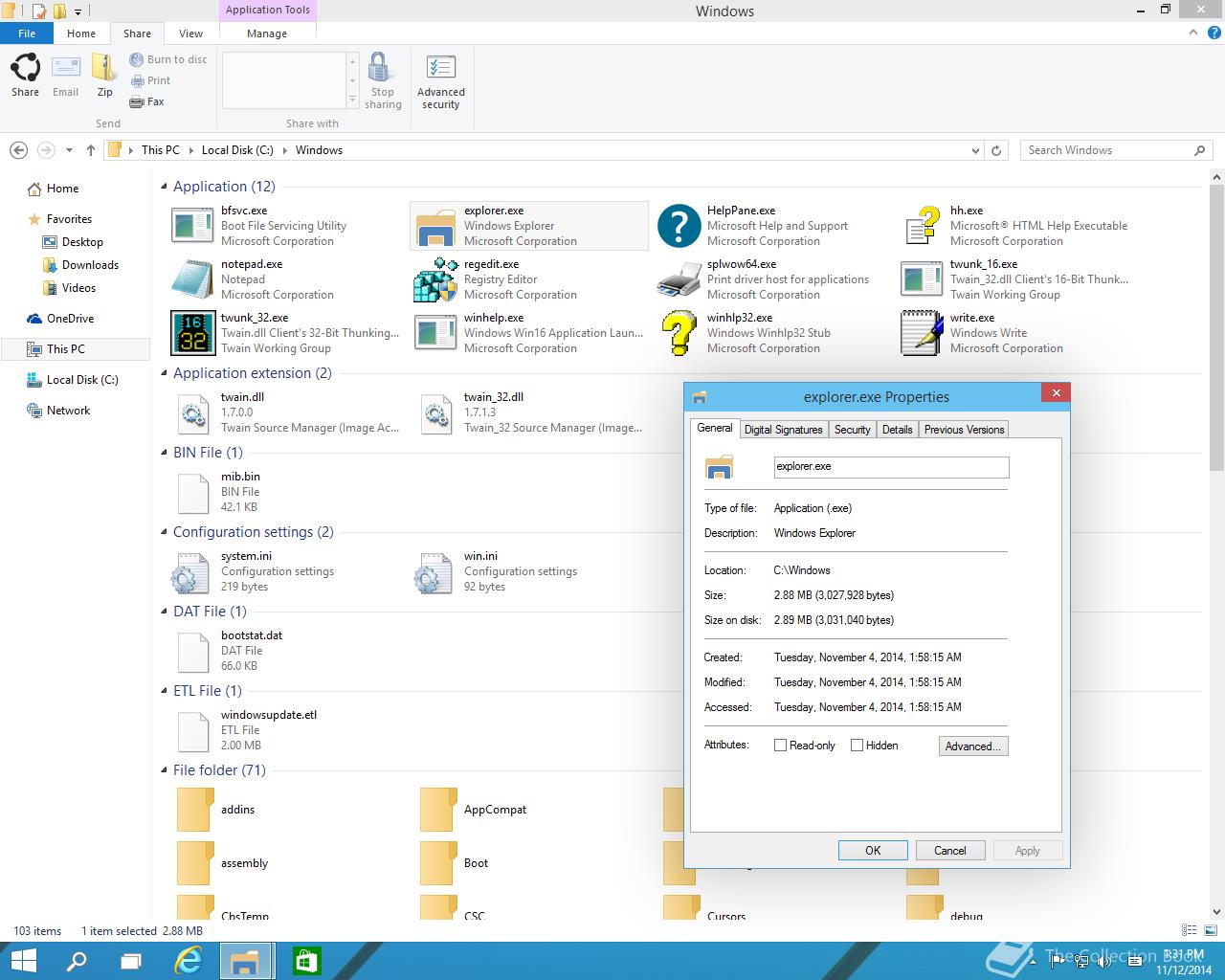This screenshot has height=980, width=1225.
Task: Select the twain.dll file icon
Action: click(x=192, y=413)
